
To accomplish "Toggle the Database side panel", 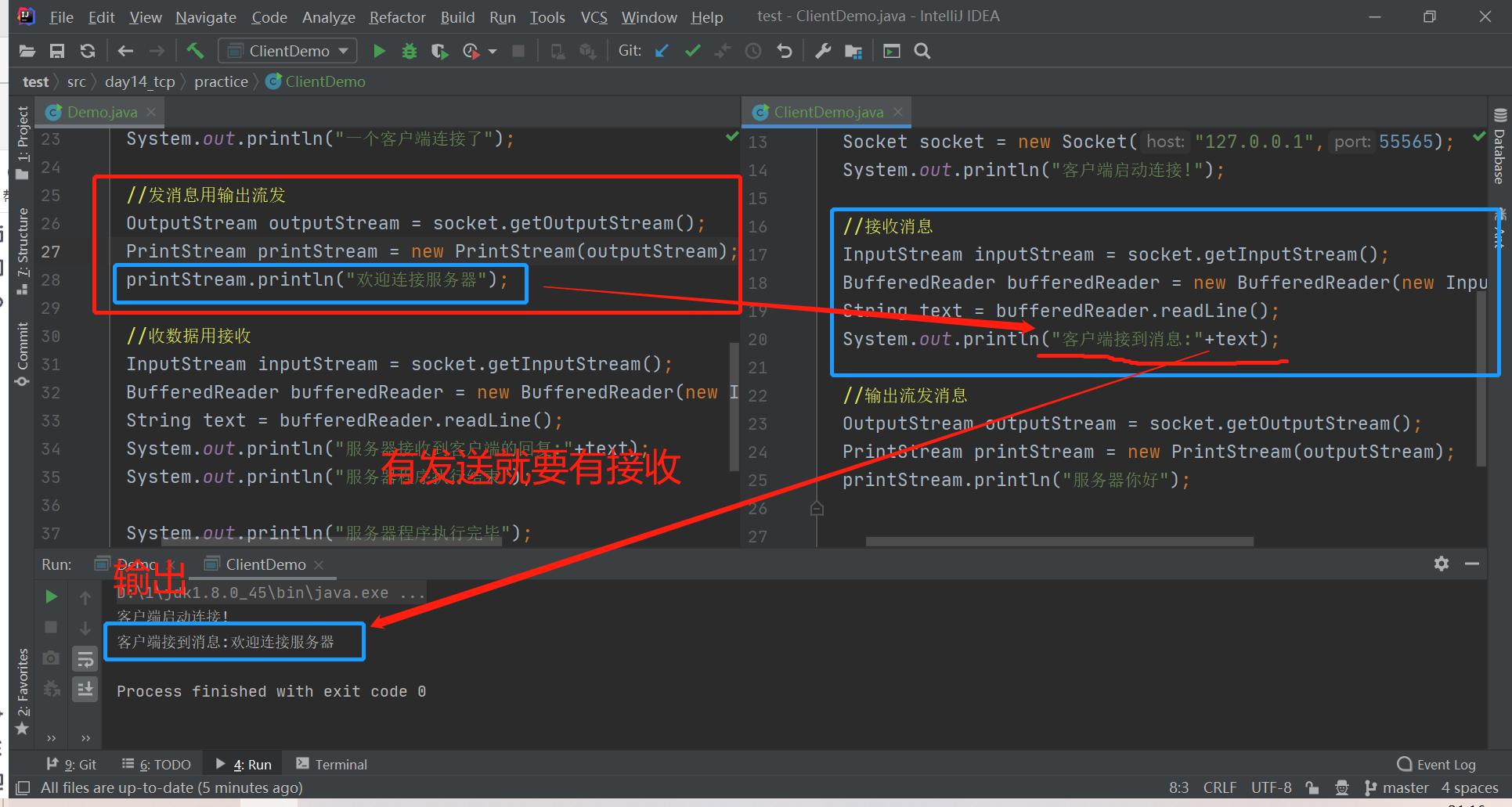I will 1499,146.
